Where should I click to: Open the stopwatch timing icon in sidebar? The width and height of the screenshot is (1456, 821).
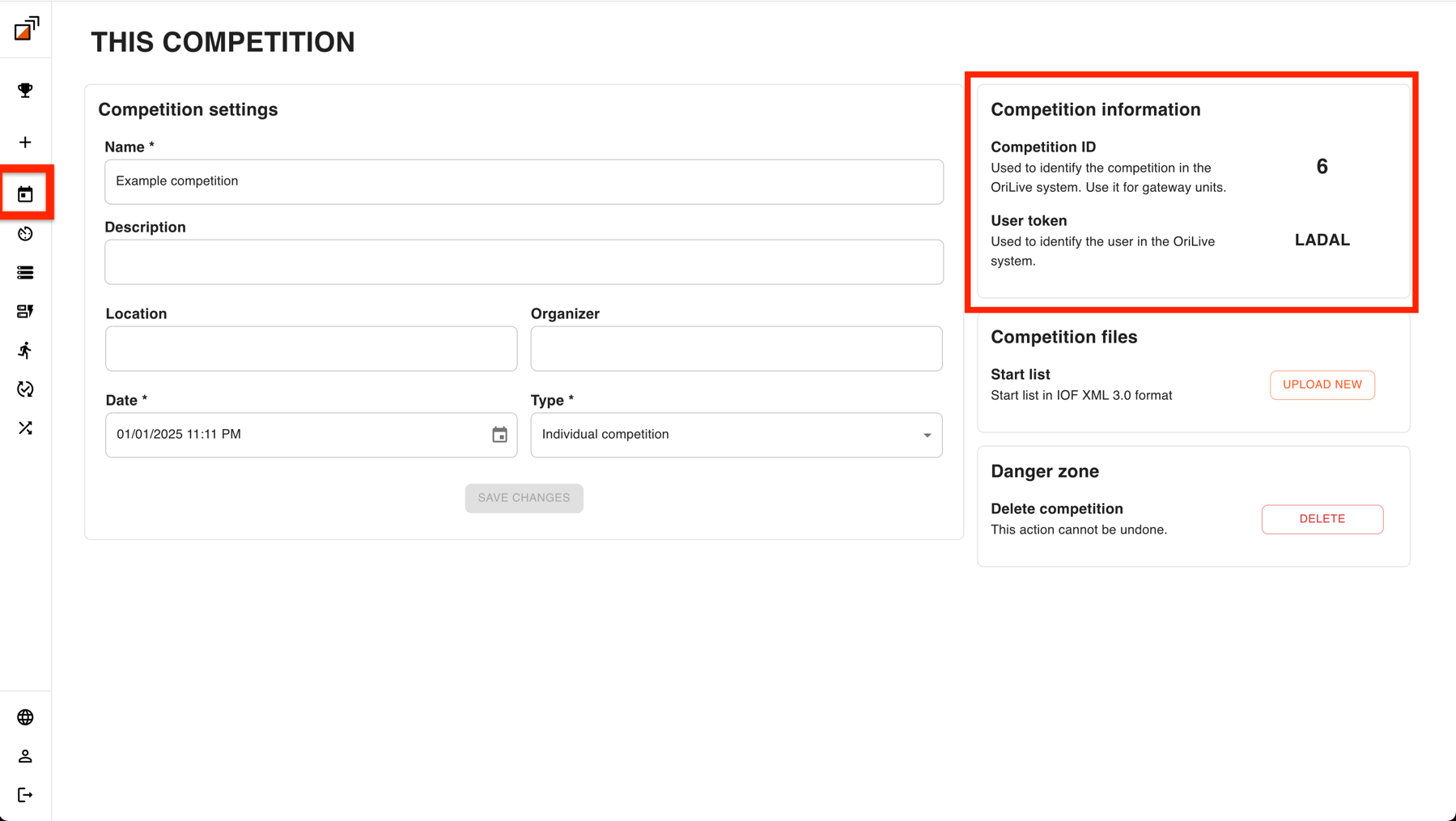tap(25, 234)
